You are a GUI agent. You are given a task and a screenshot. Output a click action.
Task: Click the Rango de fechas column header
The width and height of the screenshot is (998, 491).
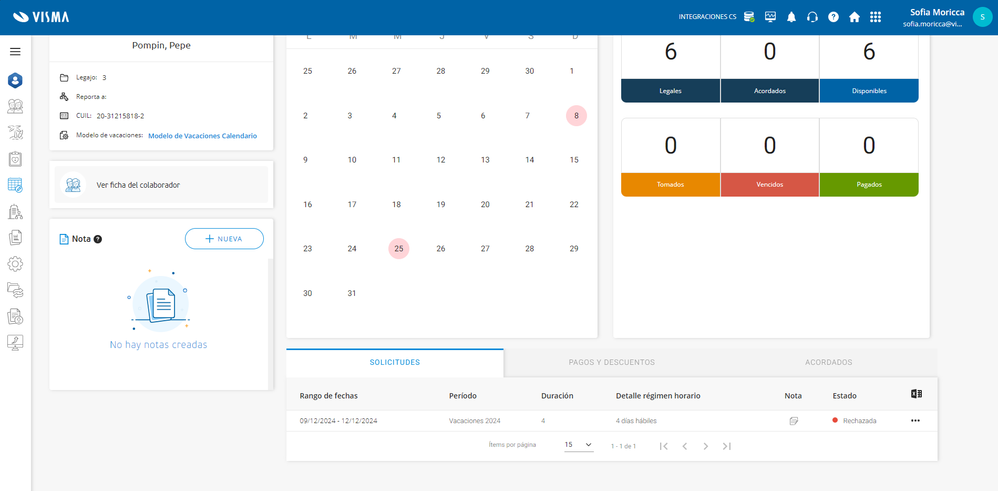pyautogui.click(x=328, y=395)
